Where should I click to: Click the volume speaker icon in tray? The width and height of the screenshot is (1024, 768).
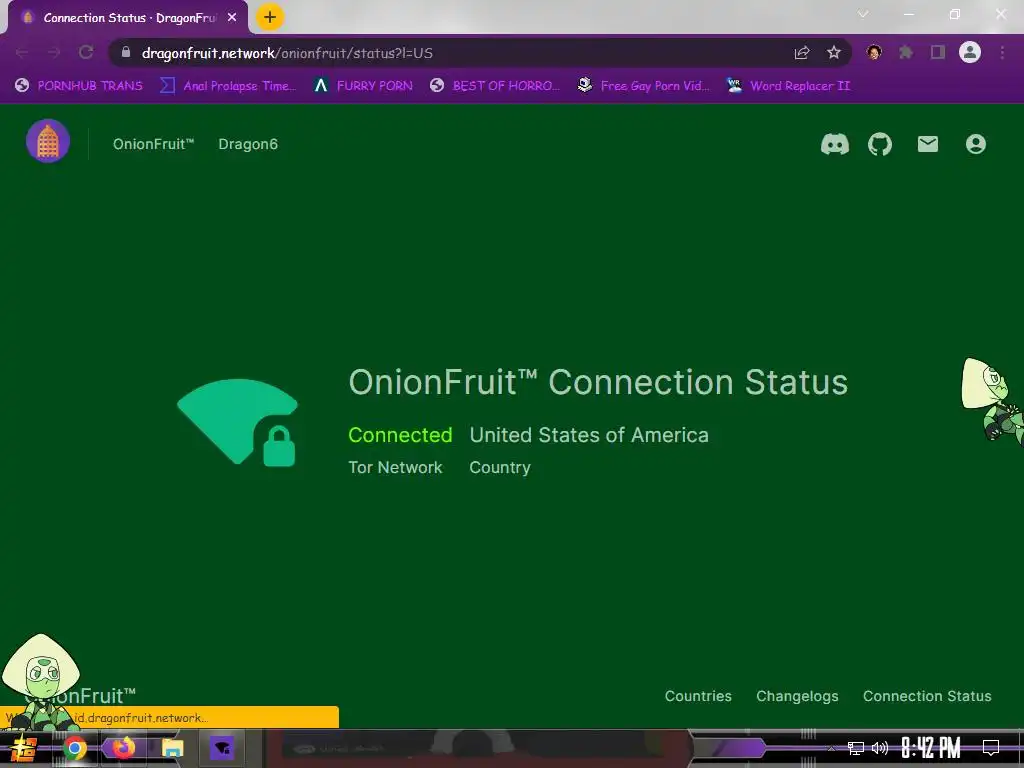880,748
